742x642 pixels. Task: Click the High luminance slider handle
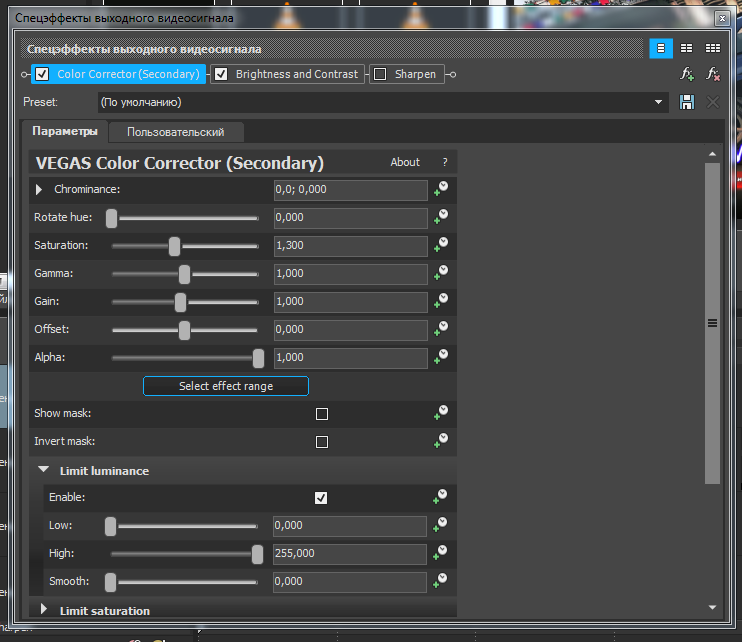(x=257, y=554)
